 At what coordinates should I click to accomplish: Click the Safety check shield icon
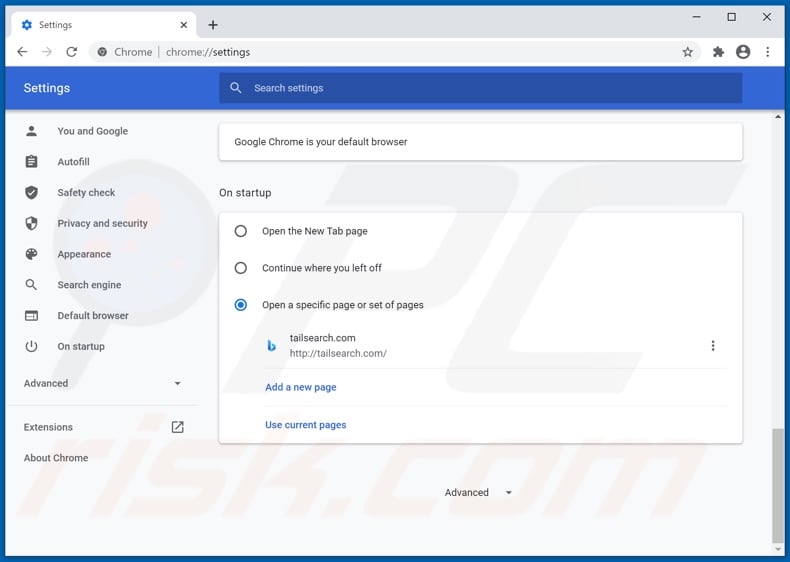31,193
